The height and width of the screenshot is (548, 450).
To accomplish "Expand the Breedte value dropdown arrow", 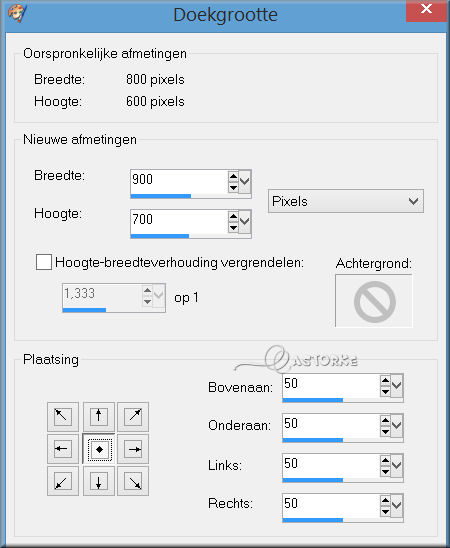I will 245,181.
